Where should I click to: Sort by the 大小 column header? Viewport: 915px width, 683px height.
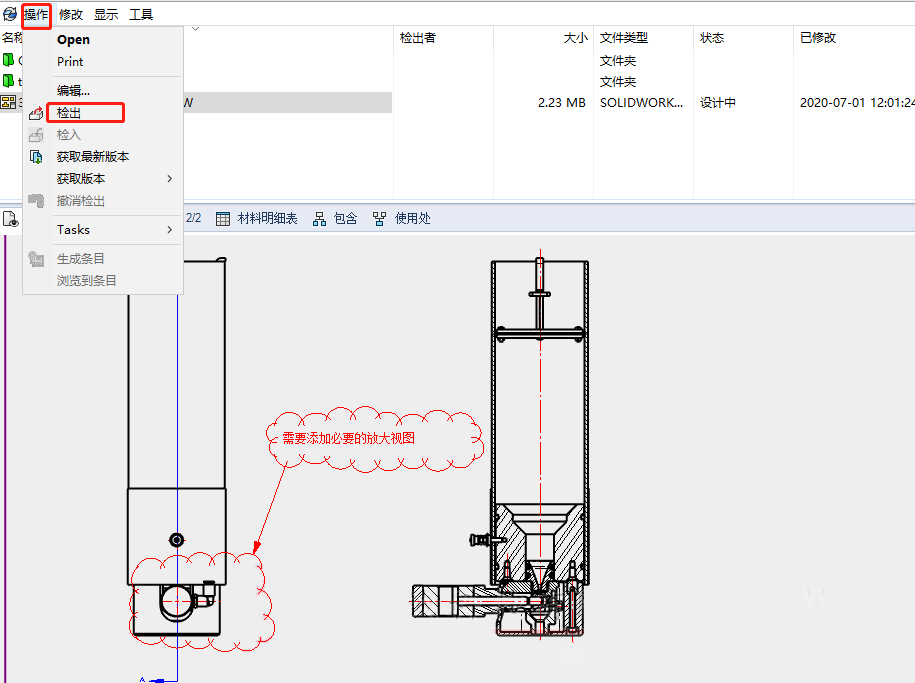click(575, 38)
